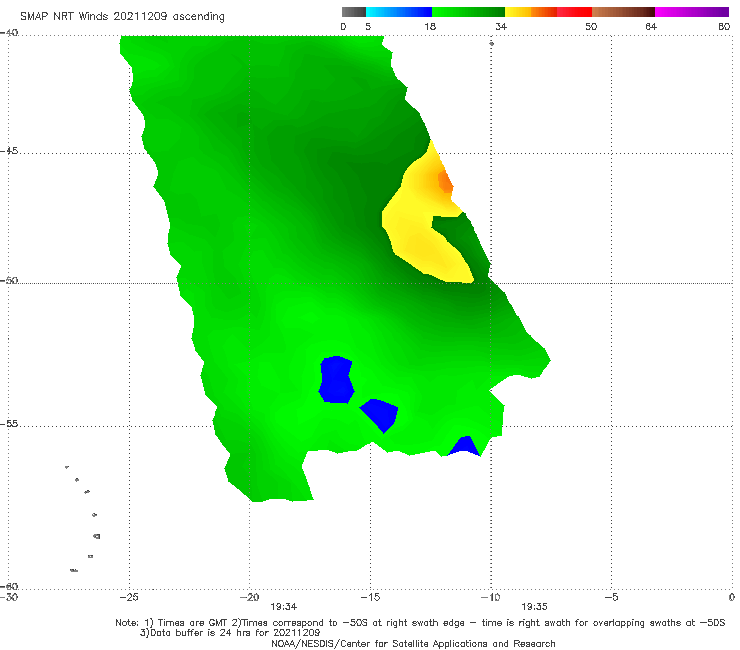Click the '-25' longitude axis label
The width and height of the screenshot is (740, 650).
click(x=129, y=597)
